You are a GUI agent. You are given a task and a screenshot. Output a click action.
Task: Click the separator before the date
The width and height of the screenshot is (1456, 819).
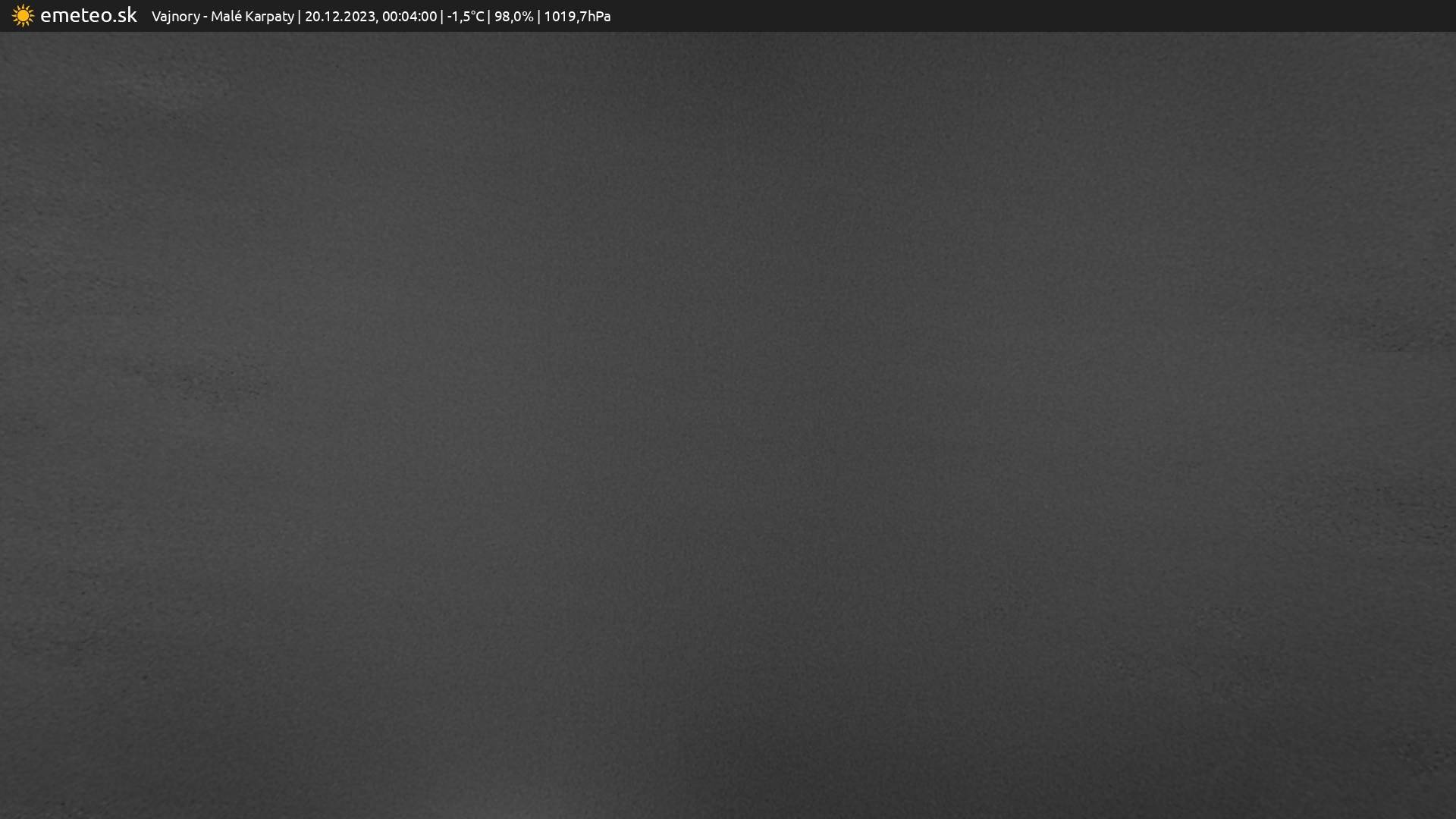click(x=300, y=17)
